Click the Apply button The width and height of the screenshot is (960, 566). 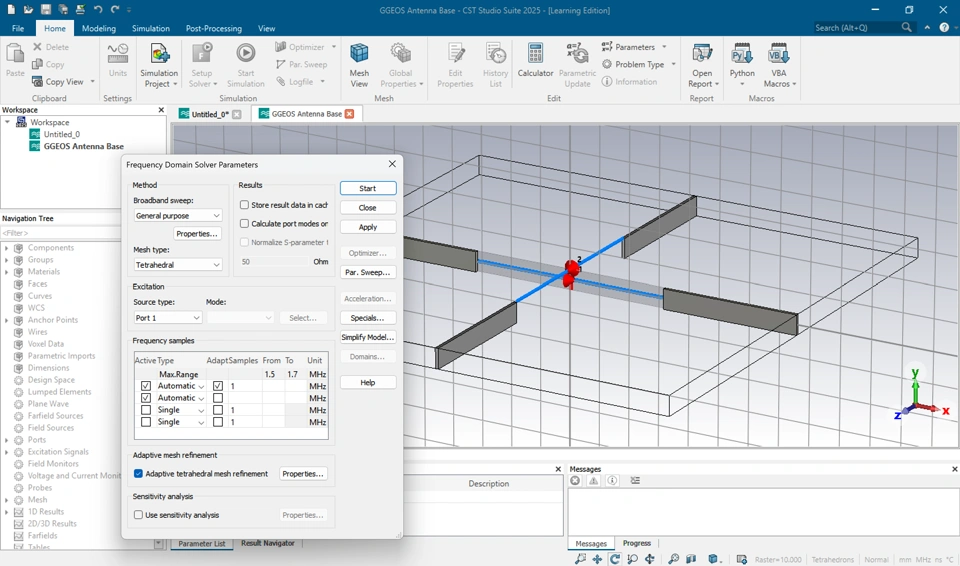368,227
